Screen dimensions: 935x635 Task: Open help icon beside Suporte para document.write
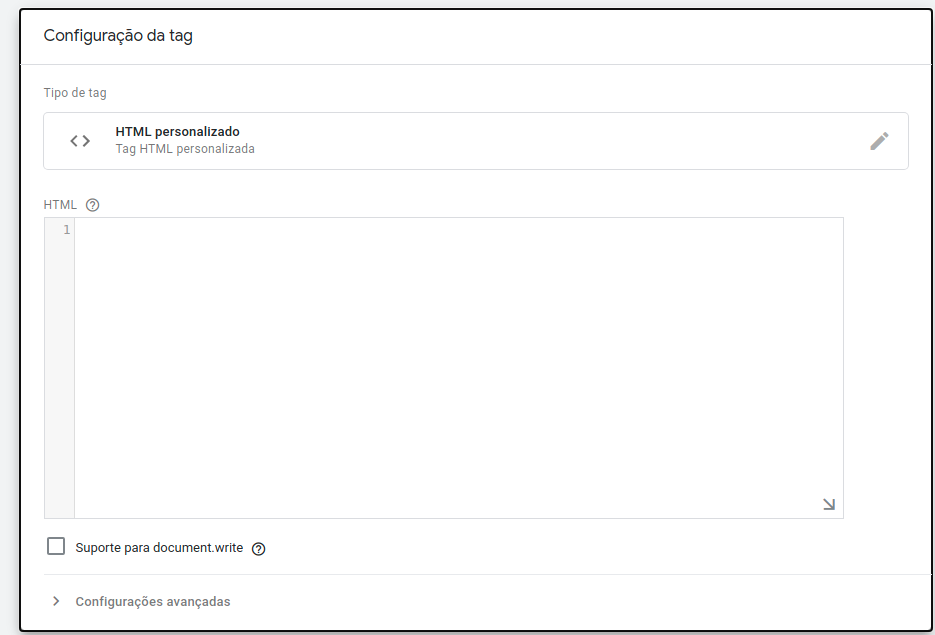pyautogui.click(x=258, y=549)
